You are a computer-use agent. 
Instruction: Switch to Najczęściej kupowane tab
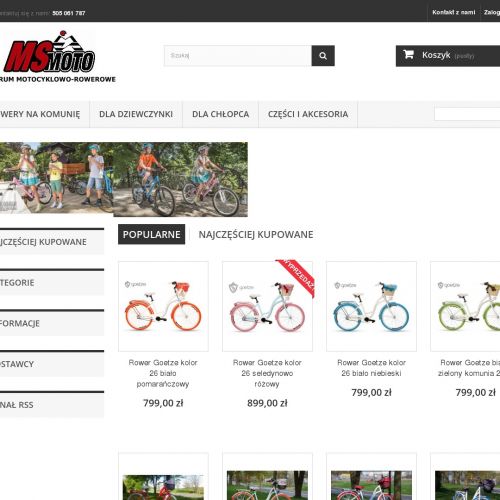point(256,234)
